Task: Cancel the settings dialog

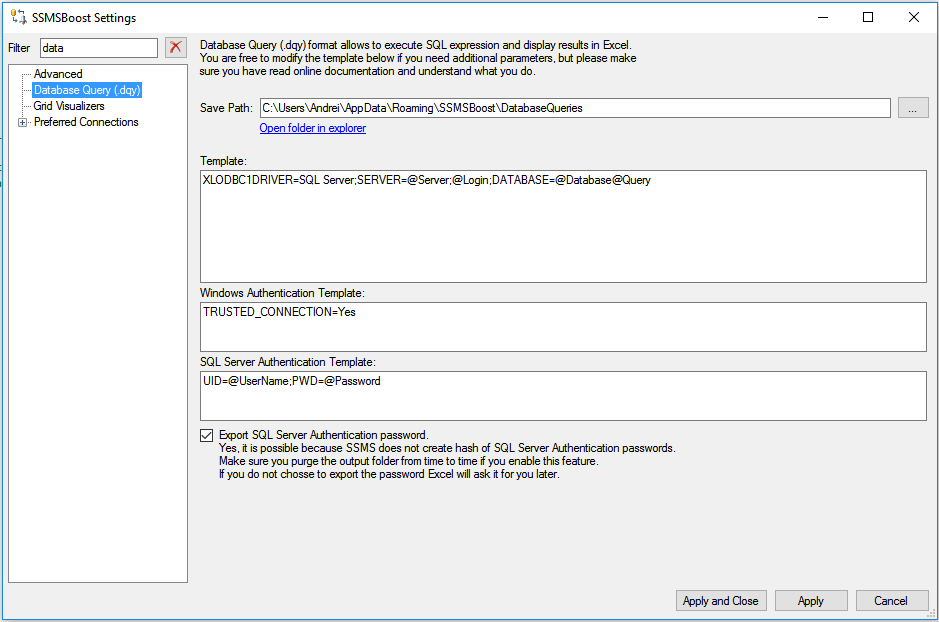Action: point(891,600)
